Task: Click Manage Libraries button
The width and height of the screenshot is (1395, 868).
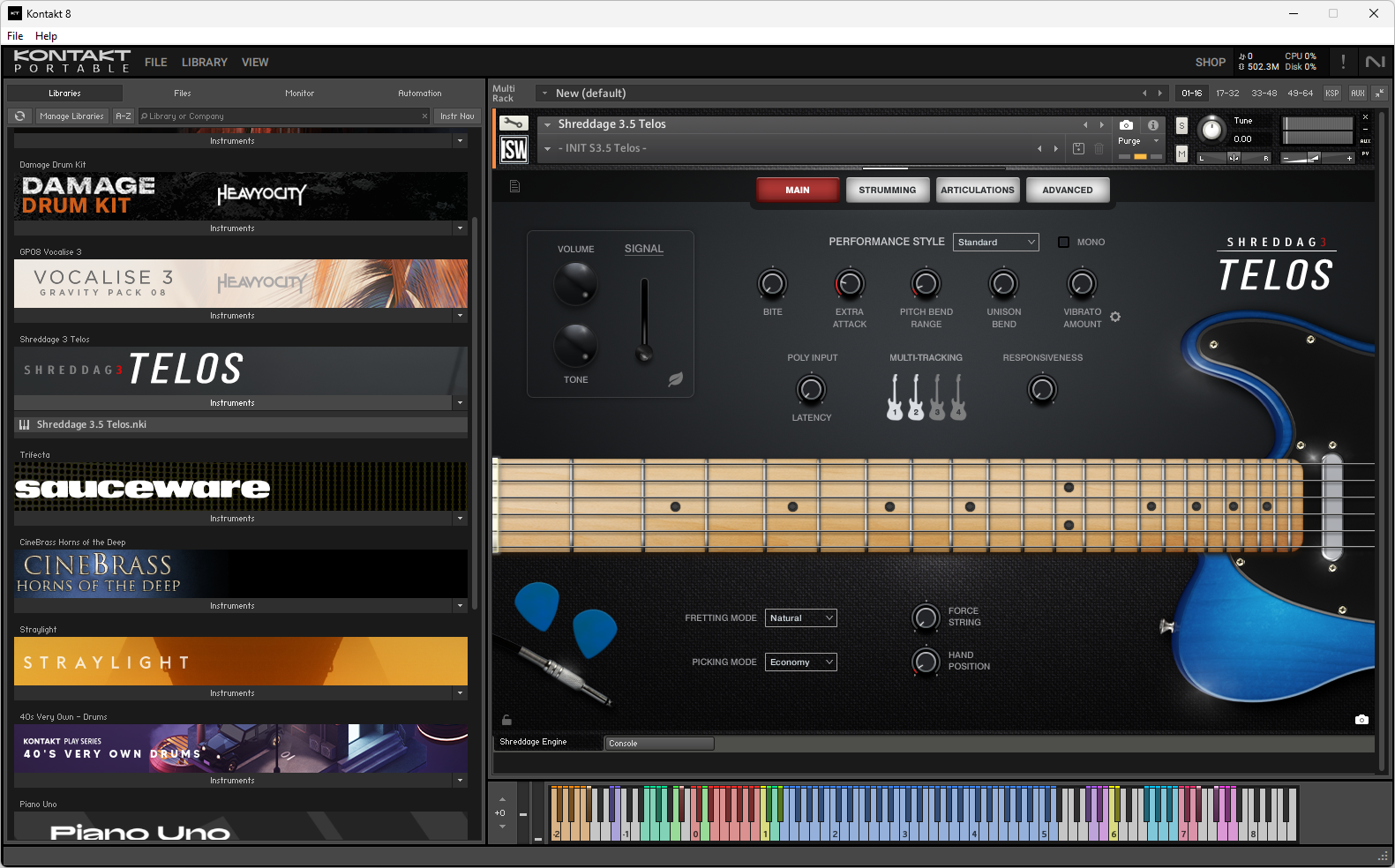Action: [x=72, y=116]
